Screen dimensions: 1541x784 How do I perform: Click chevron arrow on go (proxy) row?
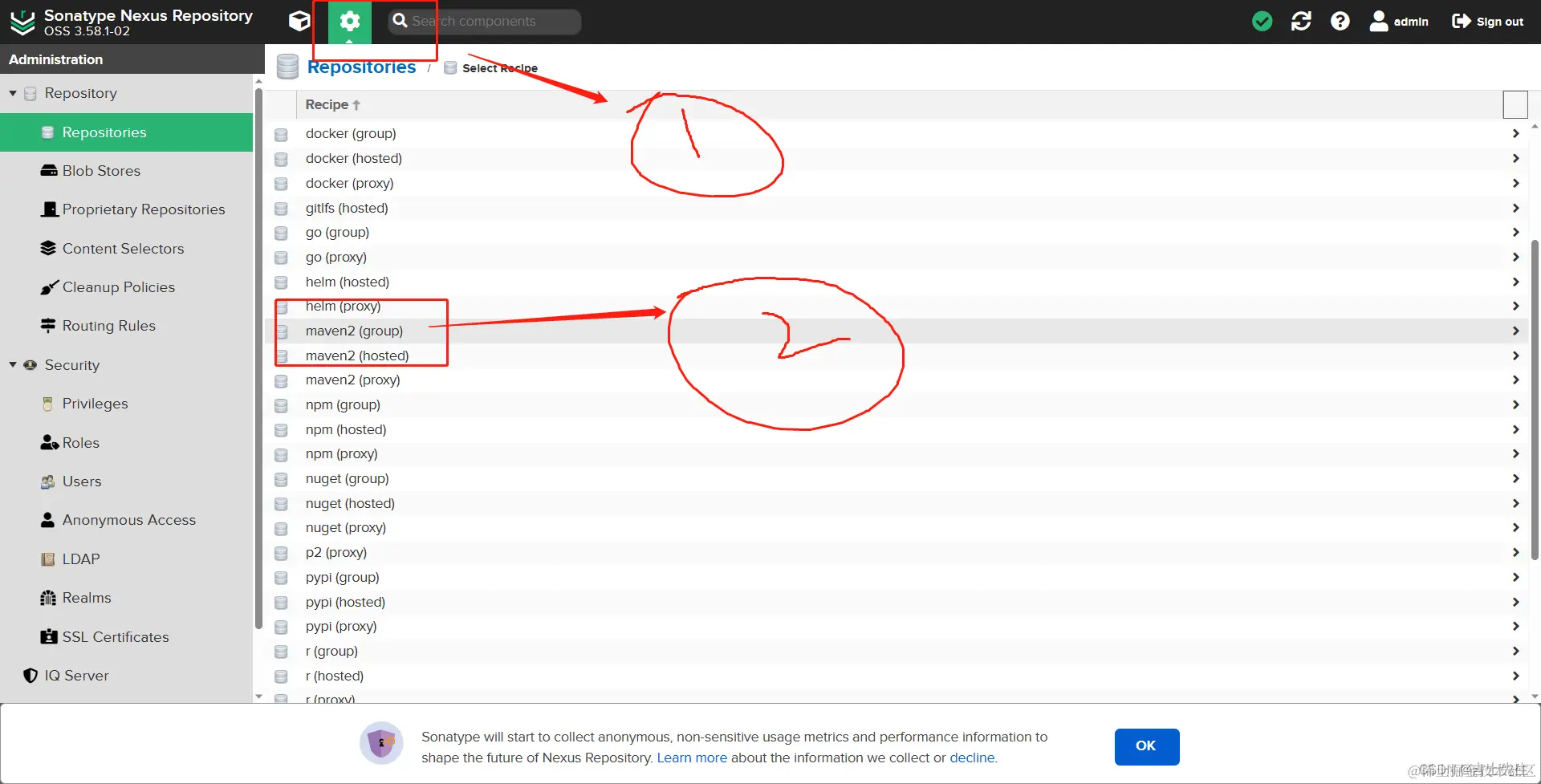[1515, 257]
